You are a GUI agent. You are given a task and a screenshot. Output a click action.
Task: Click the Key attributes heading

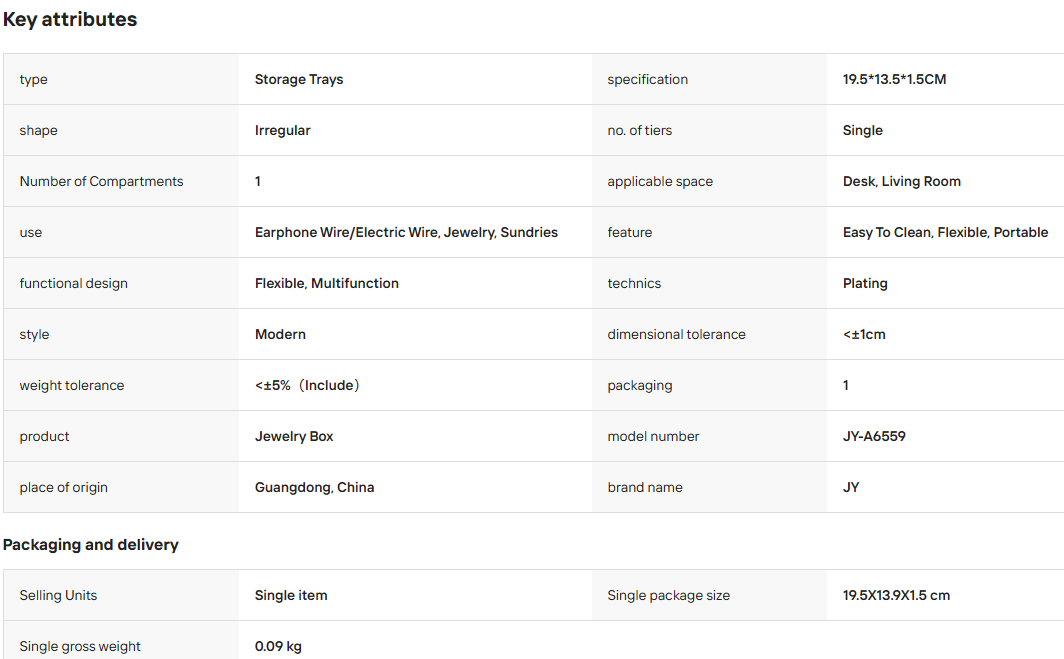[x=70, y=20]
